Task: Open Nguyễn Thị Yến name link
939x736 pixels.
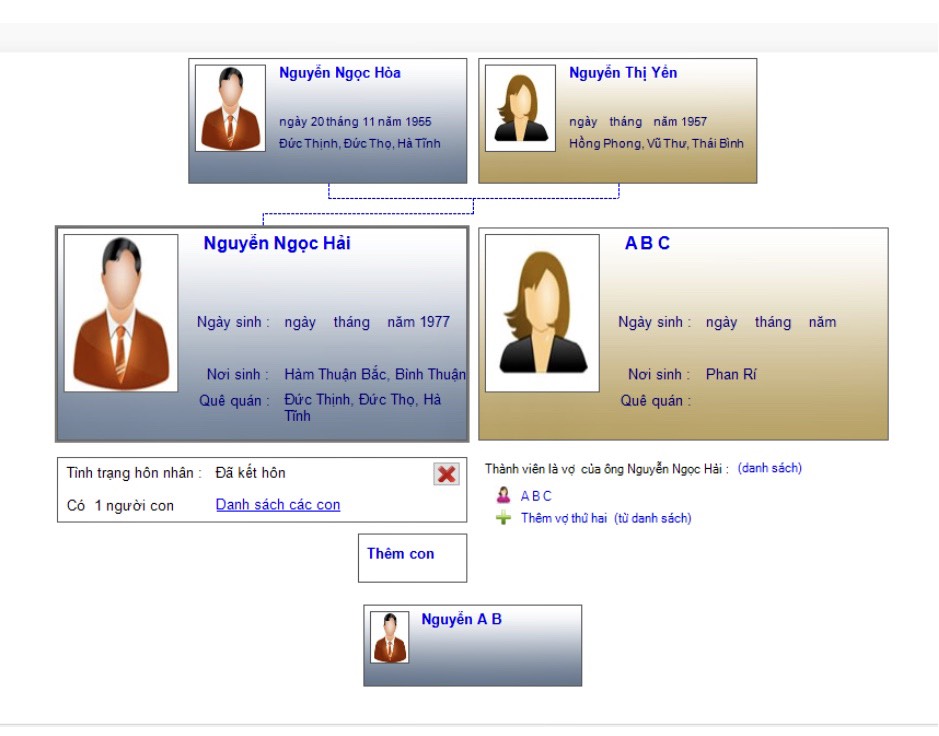Action: pyautogui.click(x=623, y=73)
